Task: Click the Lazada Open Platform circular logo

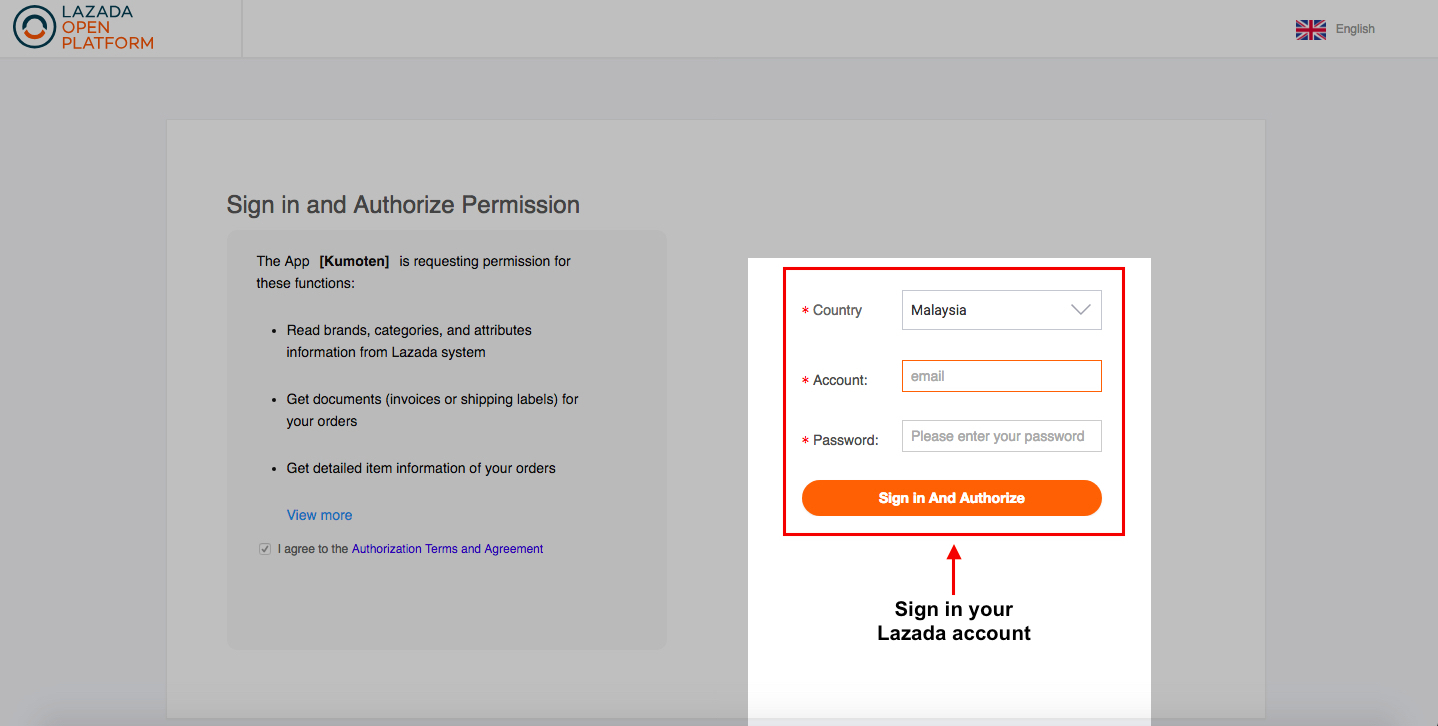Action: 34,27
